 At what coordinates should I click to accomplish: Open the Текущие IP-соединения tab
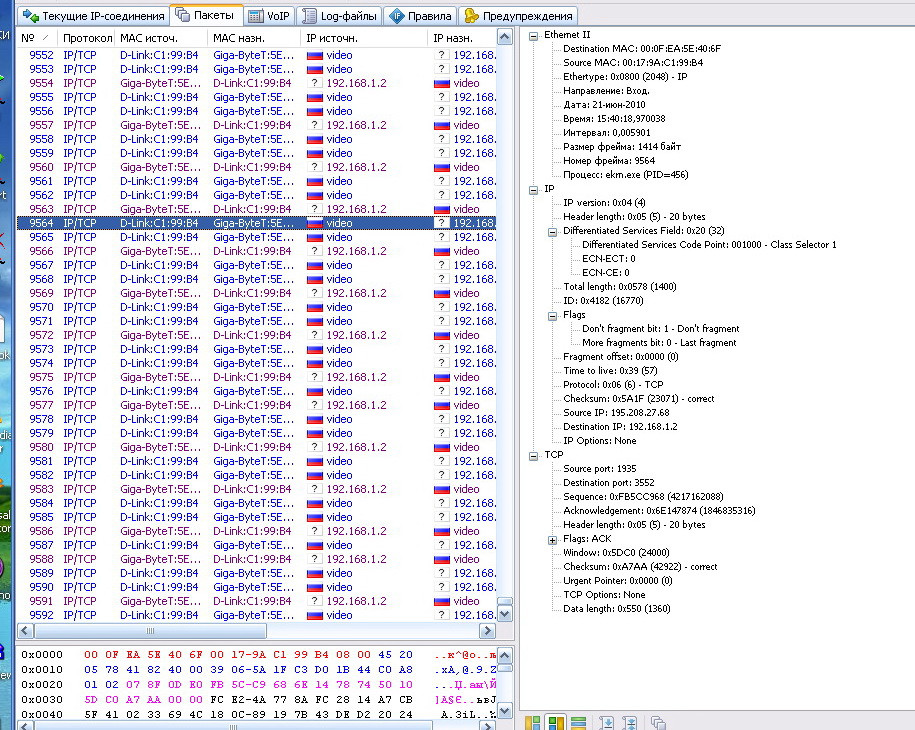[93, 16]
